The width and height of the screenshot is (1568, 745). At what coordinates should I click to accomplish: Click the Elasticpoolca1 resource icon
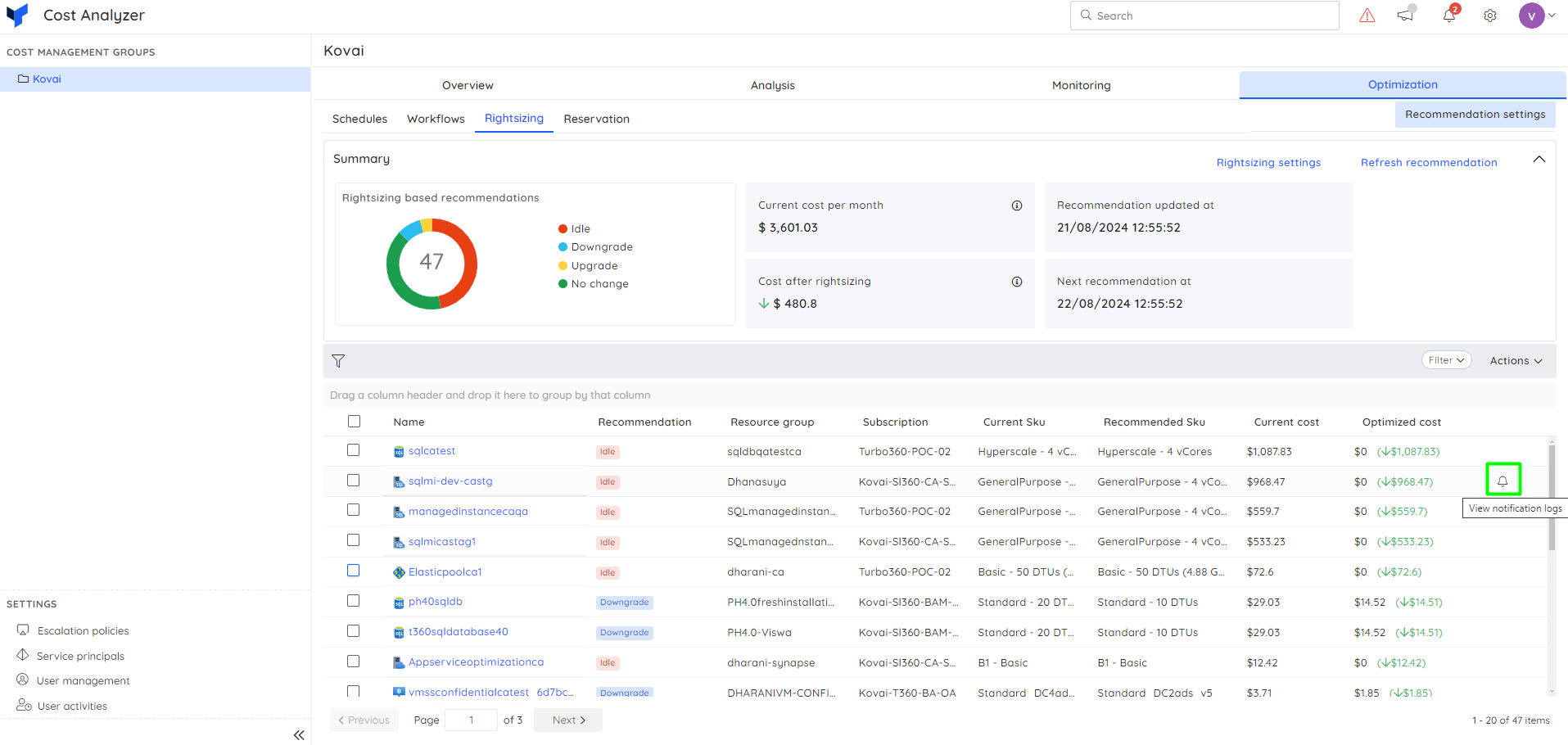click(x=399, y=572)
